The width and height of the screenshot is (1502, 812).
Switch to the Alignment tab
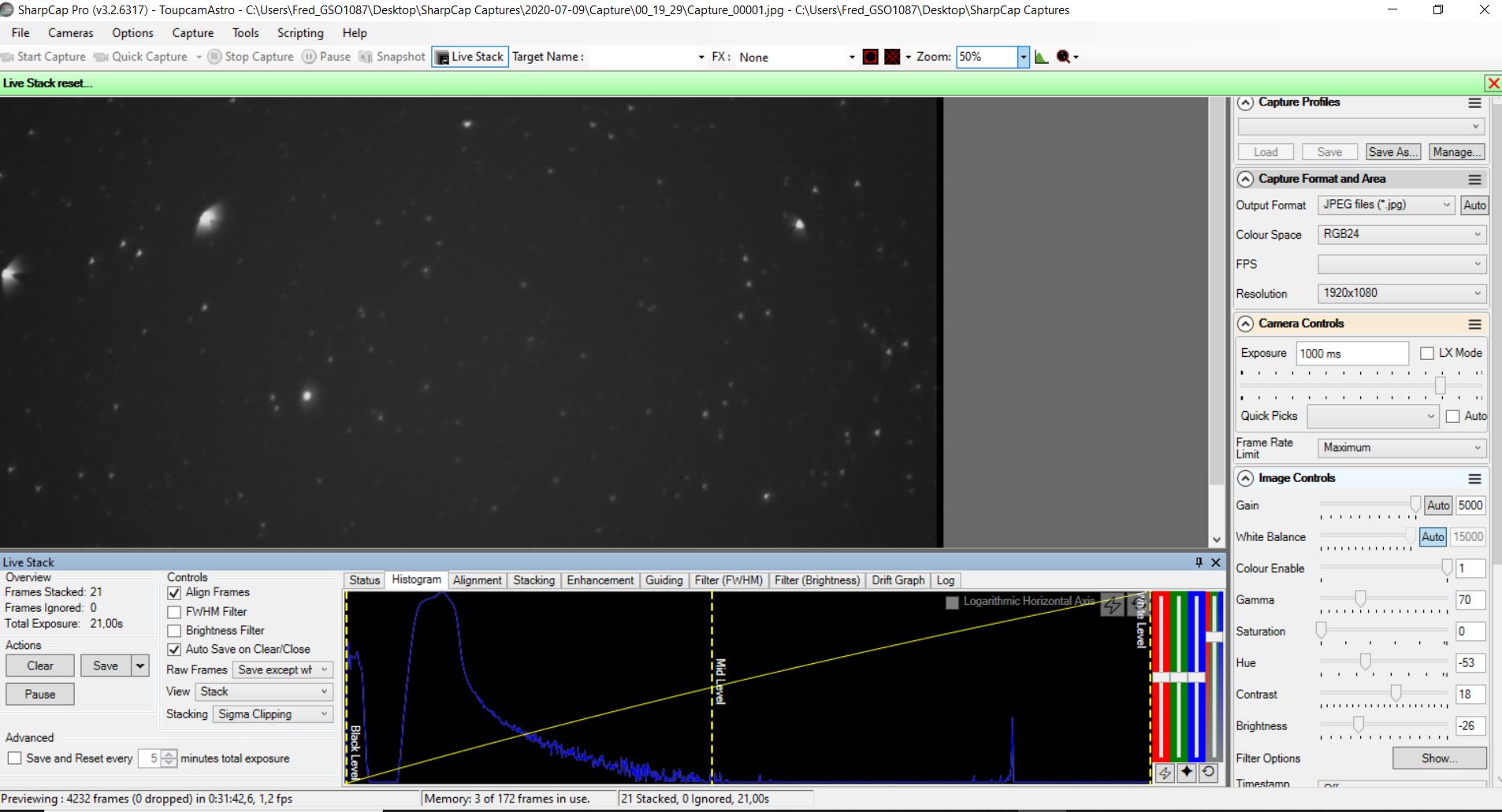tap(477, 580)
